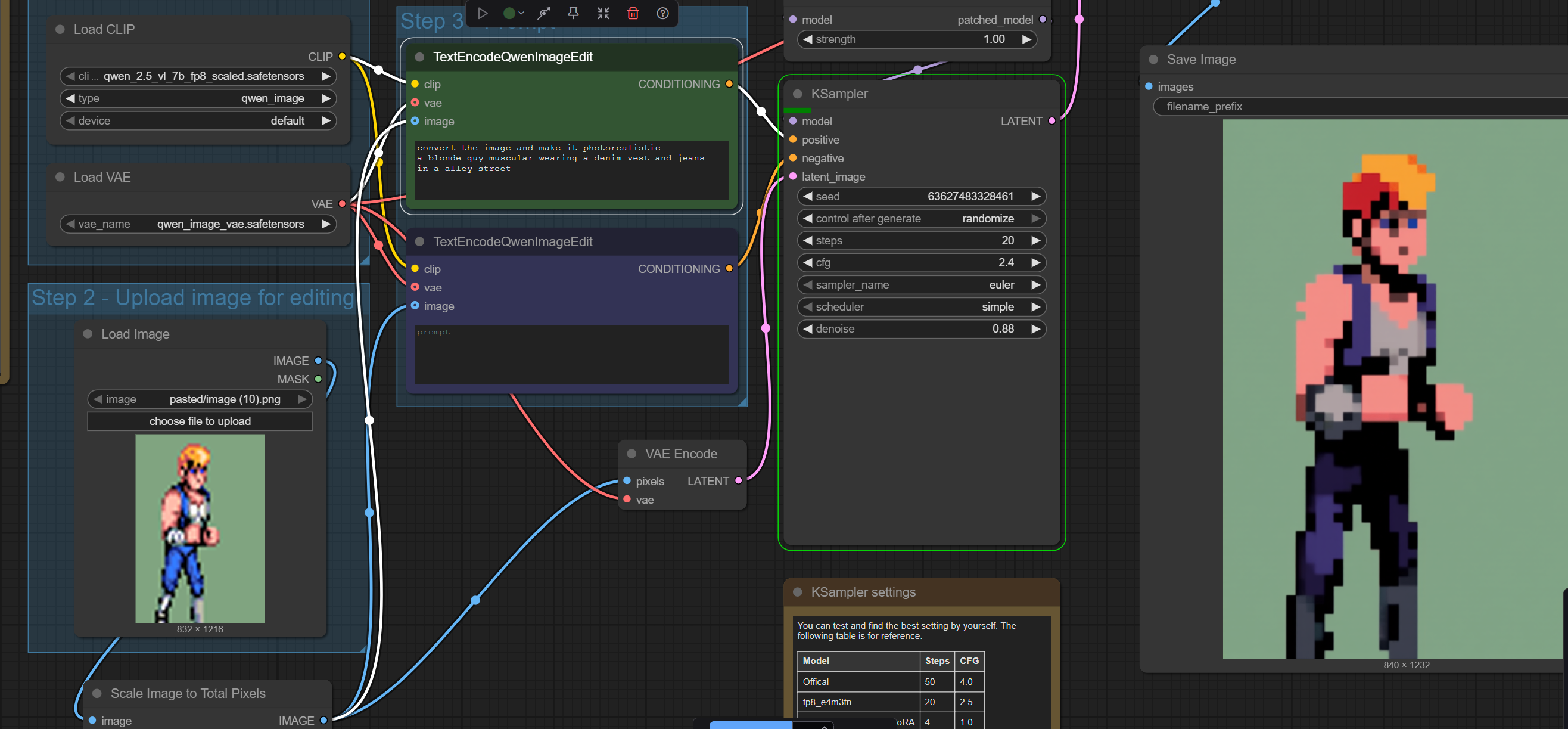Collapse Scale Image to Total Pixels node
The image size is (1568, 729).
click(97, 693)
